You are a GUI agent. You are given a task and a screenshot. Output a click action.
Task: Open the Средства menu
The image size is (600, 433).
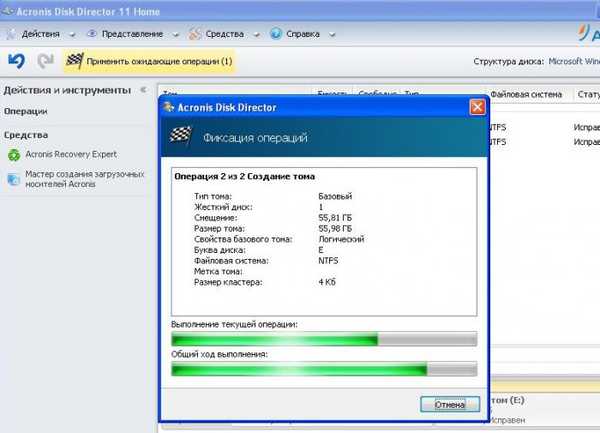(225, 34)
